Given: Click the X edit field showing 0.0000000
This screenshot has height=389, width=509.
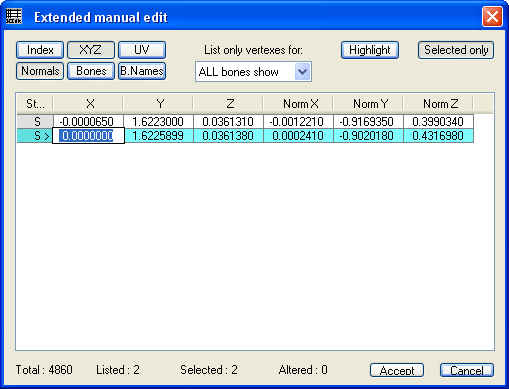Looking at the screenshot, I should click(88, 136).
